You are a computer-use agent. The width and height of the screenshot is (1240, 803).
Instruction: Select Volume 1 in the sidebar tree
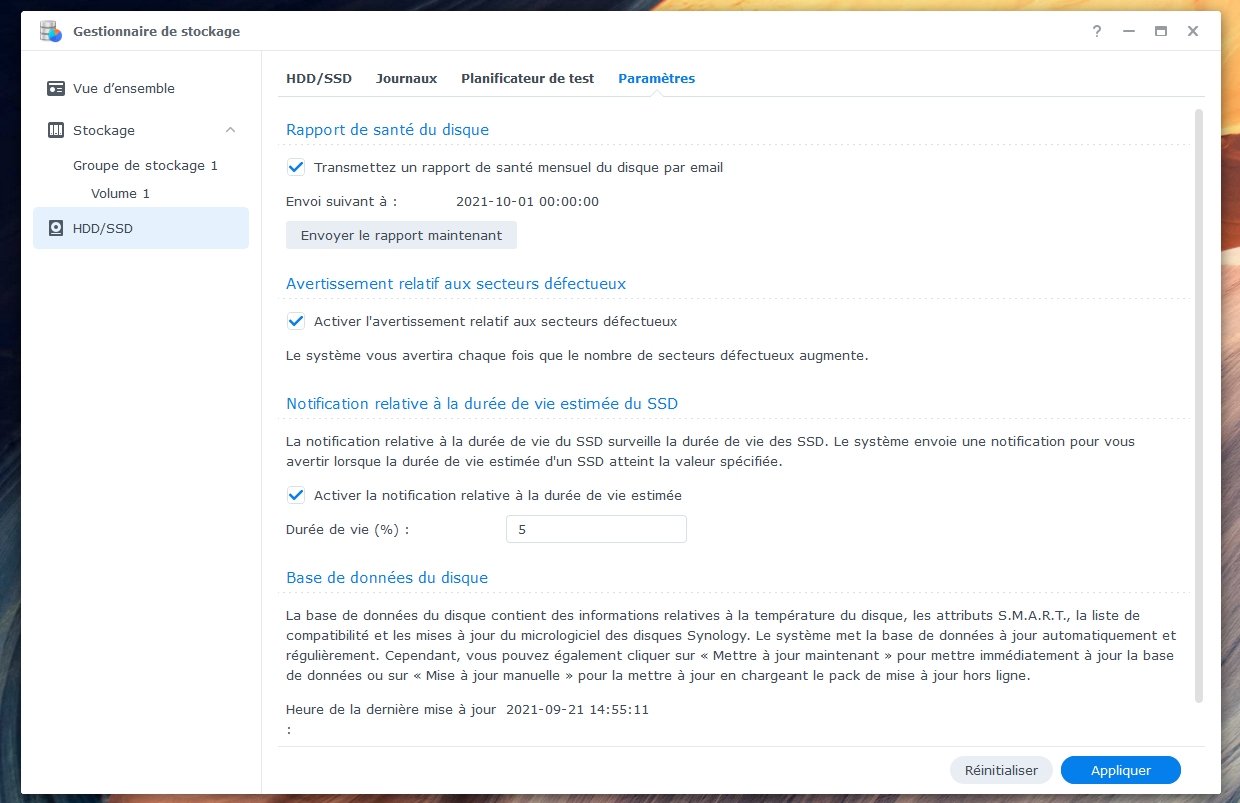click(120, 193)
